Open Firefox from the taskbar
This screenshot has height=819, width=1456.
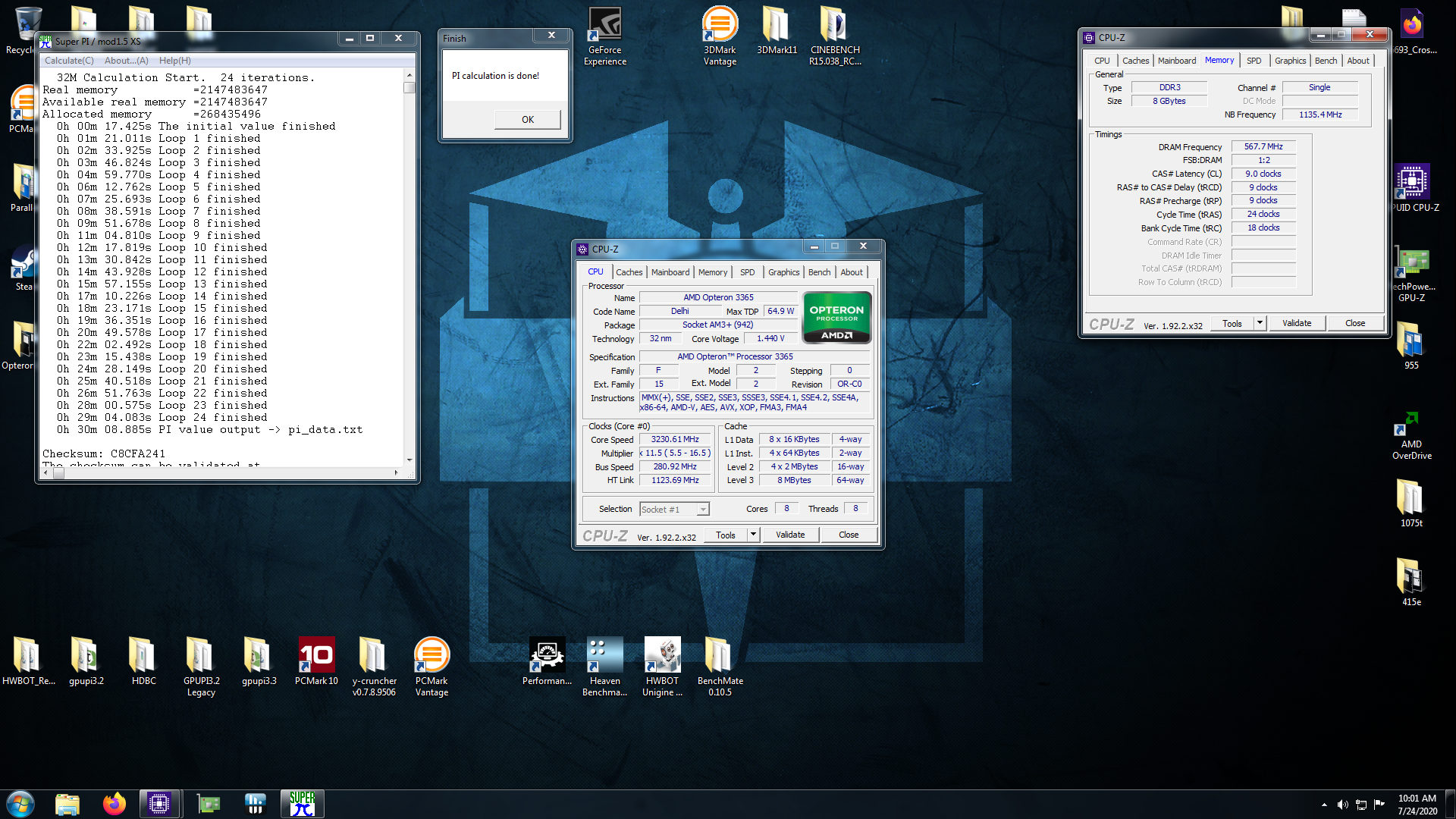(x=115, y=804)
